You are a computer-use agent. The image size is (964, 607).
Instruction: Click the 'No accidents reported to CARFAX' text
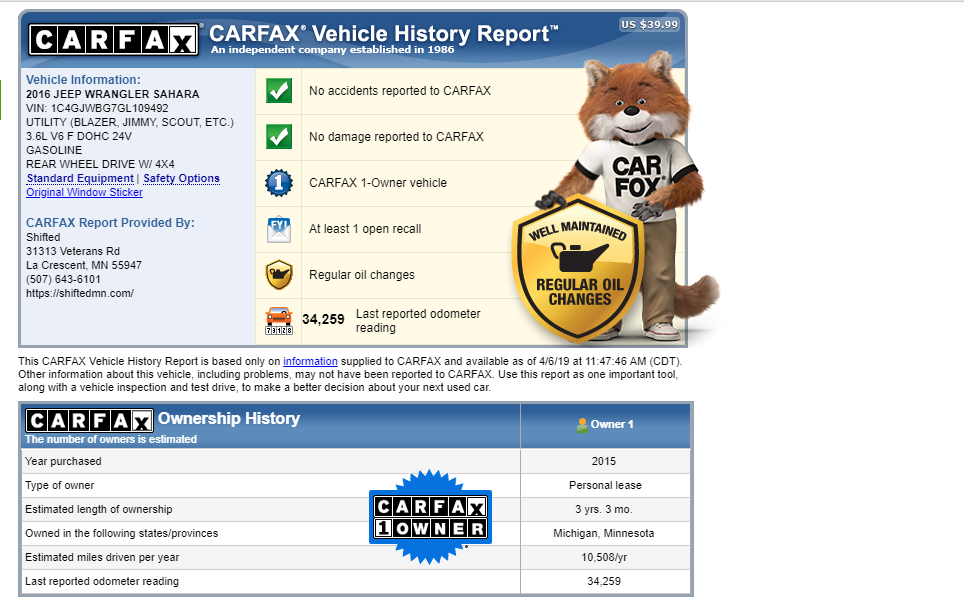(400, 91)
